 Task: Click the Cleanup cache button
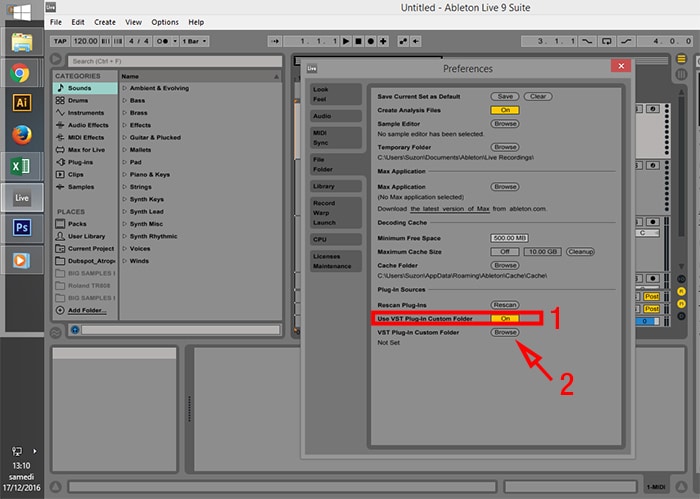pos(580,252)
